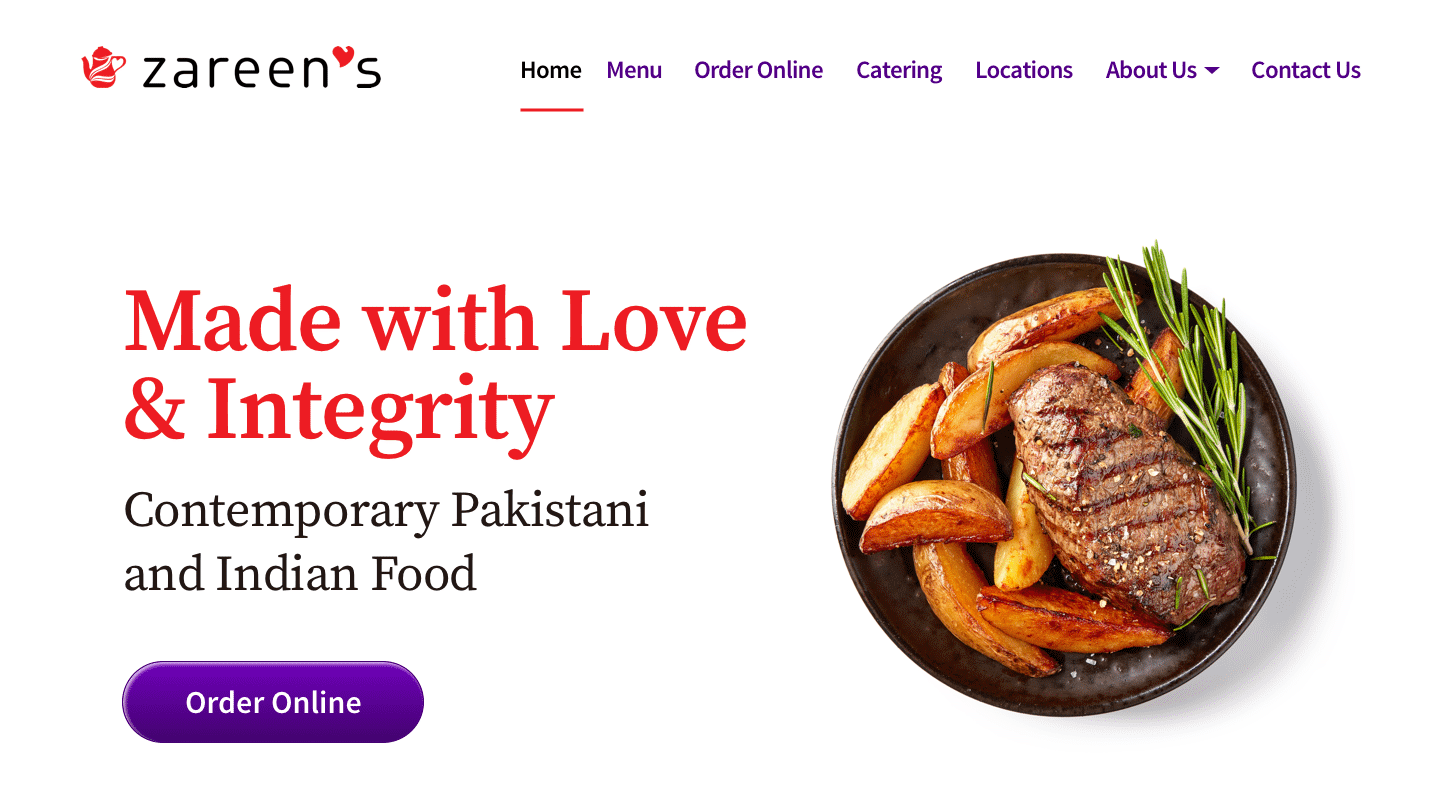Expand the caret arrow next to About Us

coord(1212,71)
